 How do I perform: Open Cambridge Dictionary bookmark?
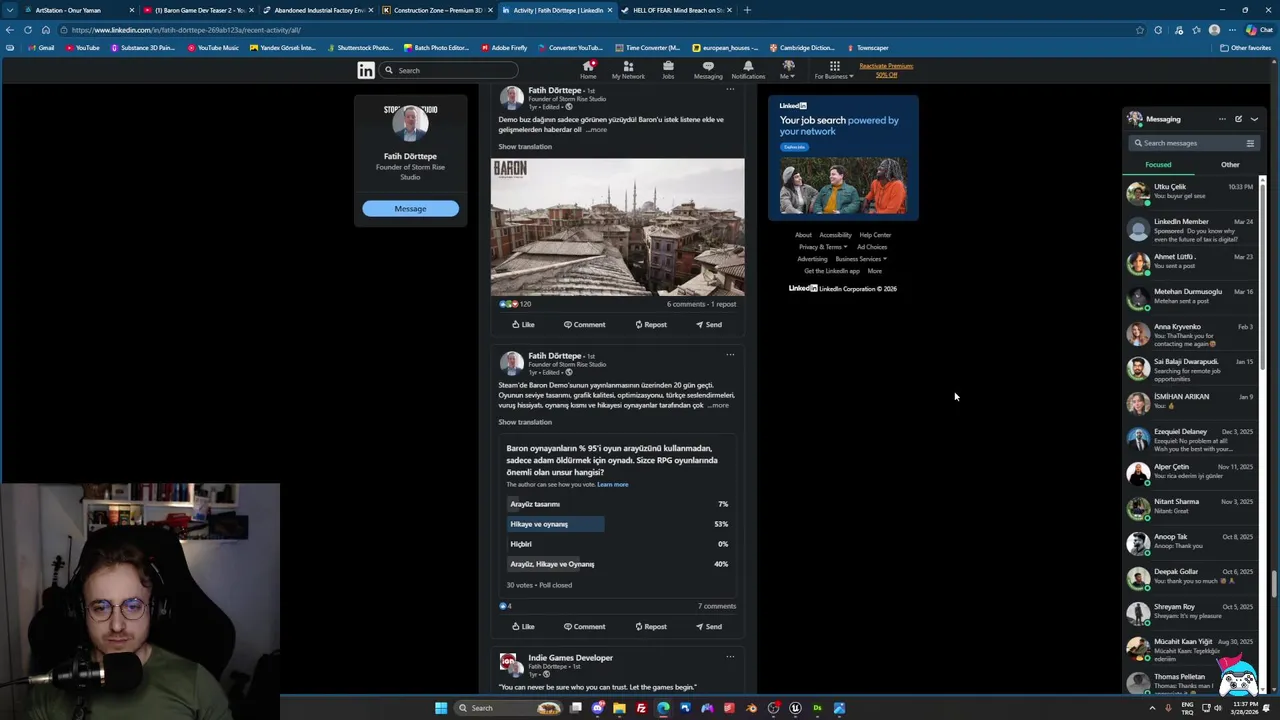coord(803,48)
